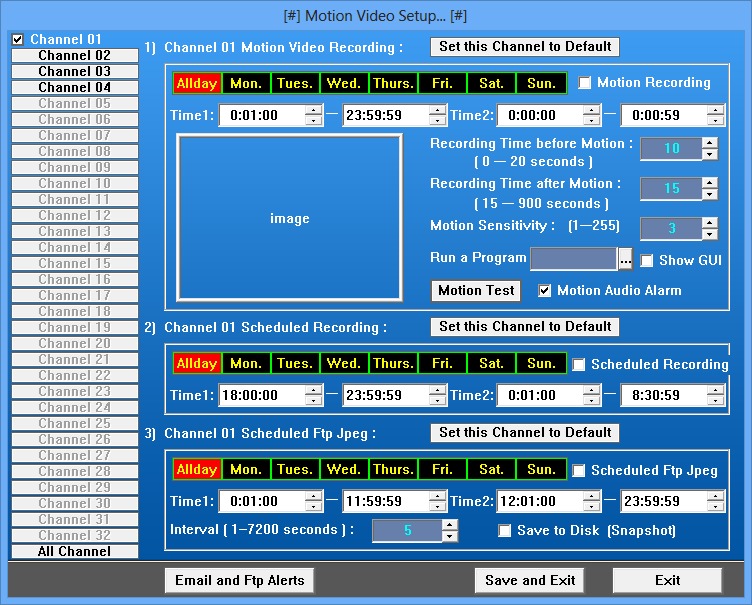Viewport: 752px width, 605px height.
Task: Toggle the Channel 01 checkbox
Action: (x=18, y=39)
